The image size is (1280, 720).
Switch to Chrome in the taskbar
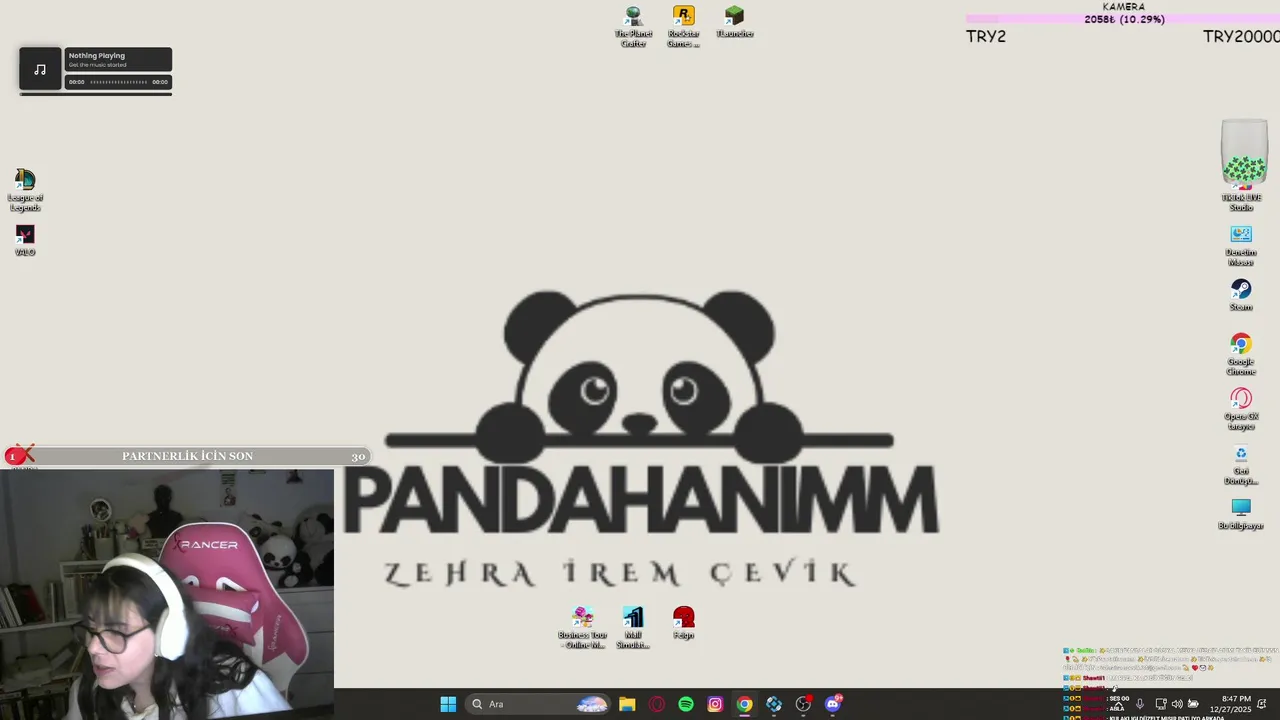(x=744, y=704)
